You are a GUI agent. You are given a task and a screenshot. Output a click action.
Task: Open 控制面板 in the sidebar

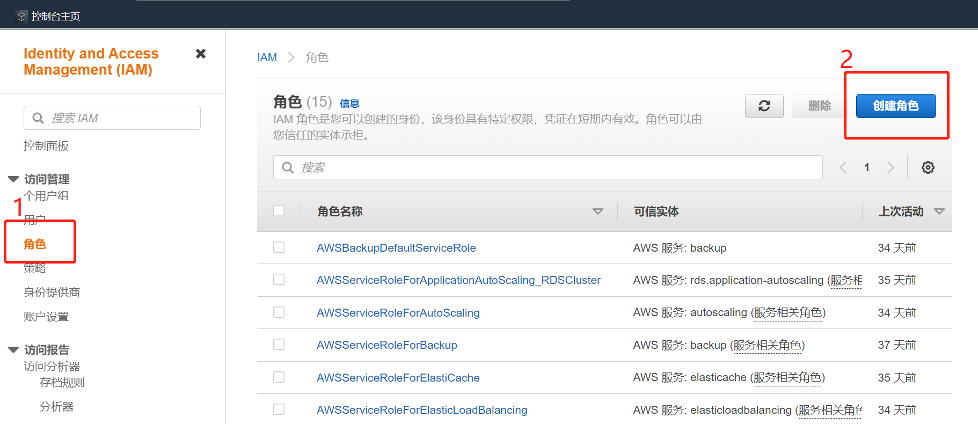pos(46,146)
